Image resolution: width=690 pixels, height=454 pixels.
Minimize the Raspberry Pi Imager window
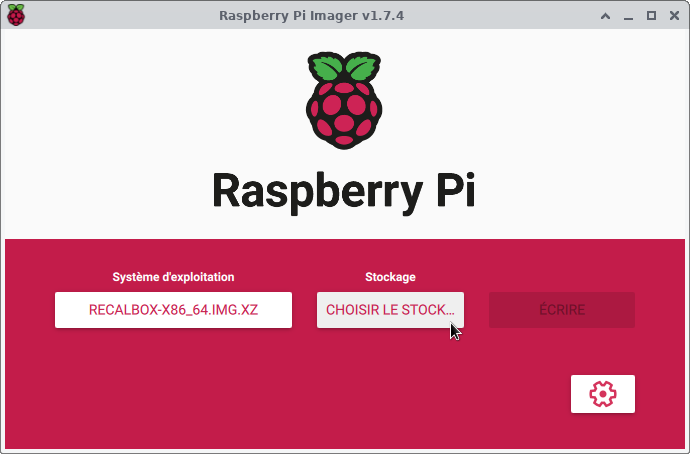point(628,17)
